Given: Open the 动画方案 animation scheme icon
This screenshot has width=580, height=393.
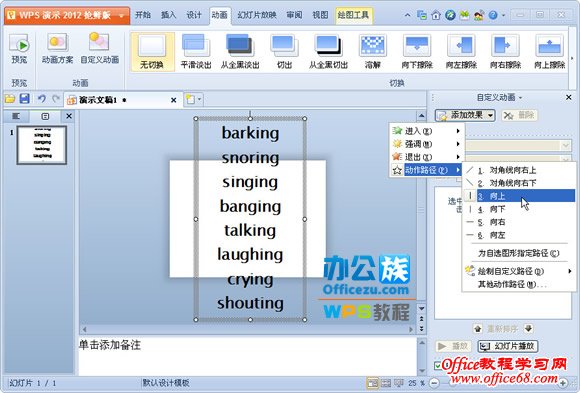Looking at the screenshot, I should (57, 49).
